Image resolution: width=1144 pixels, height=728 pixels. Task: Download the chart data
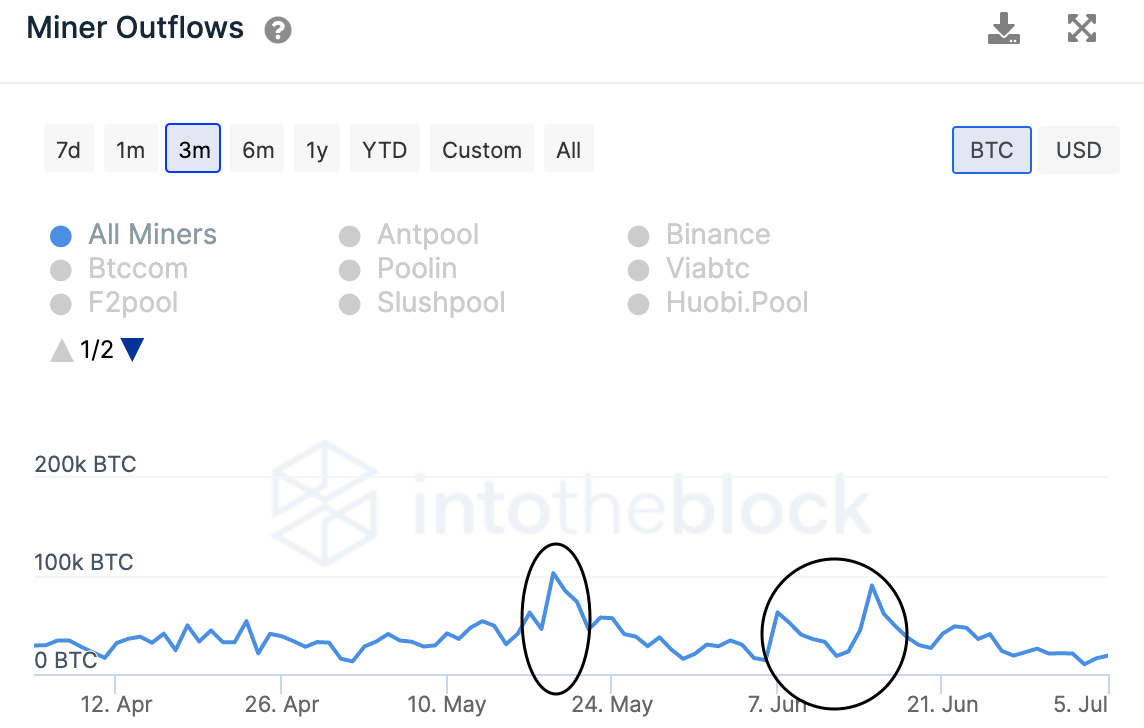(1003, 29)
